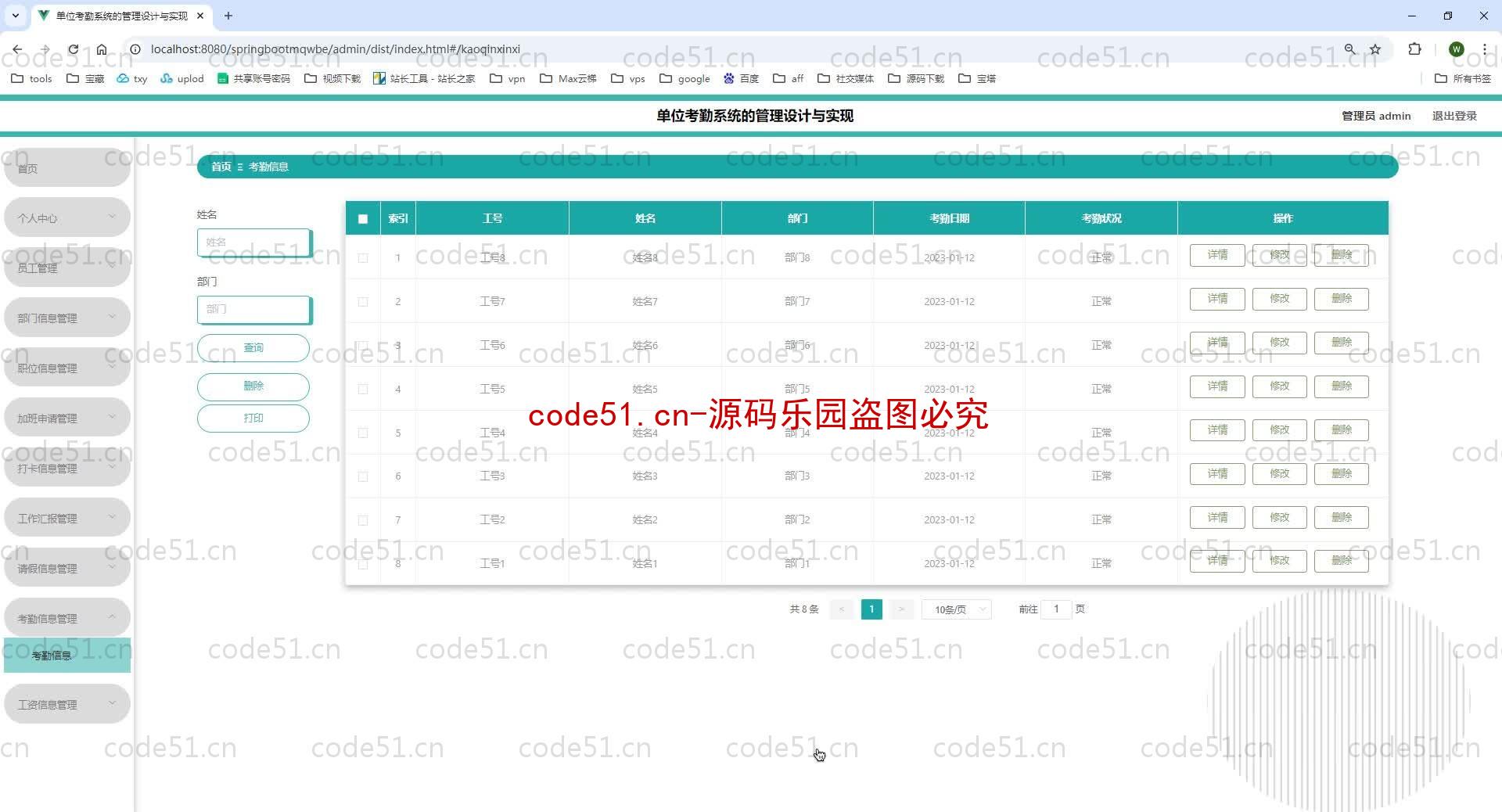The height and width of the screenshot is (812, 1502).
Task: Open the 社交媒体 bookmark folder
Action: 846,78
